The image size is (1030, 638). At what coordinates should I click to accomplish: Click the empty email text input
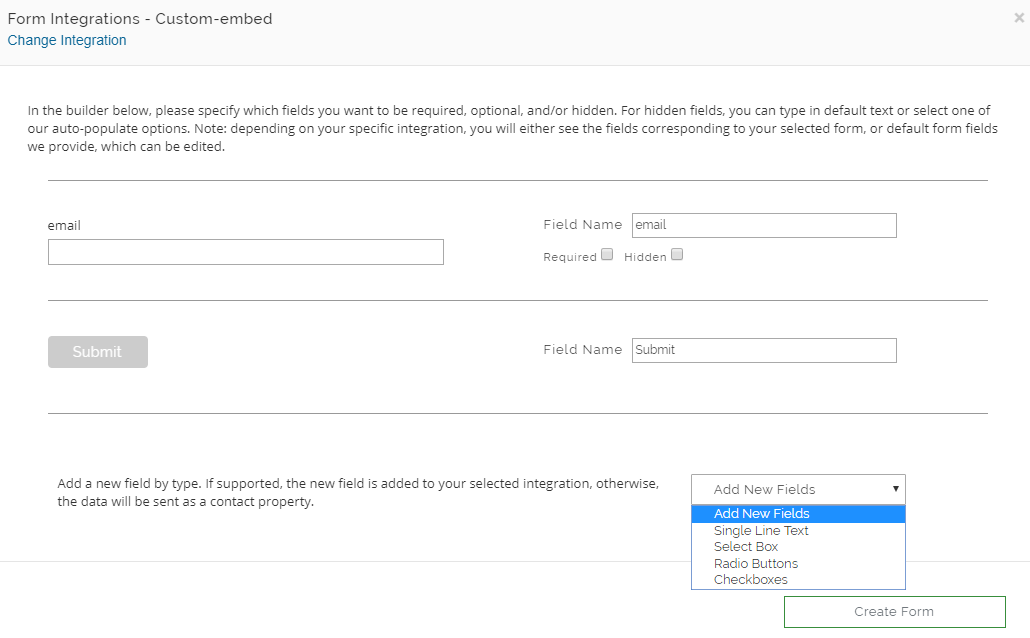click(245, 251)
